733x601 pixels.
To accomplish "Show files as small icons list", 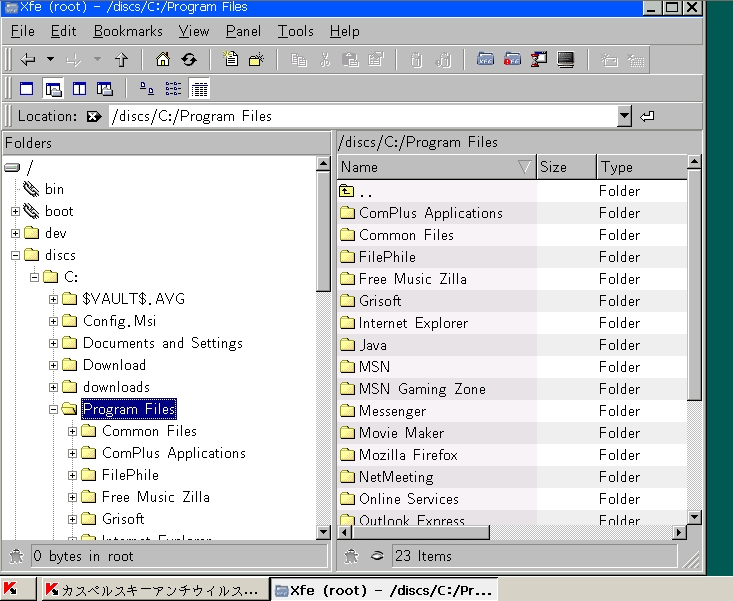I will click(173, 88).
